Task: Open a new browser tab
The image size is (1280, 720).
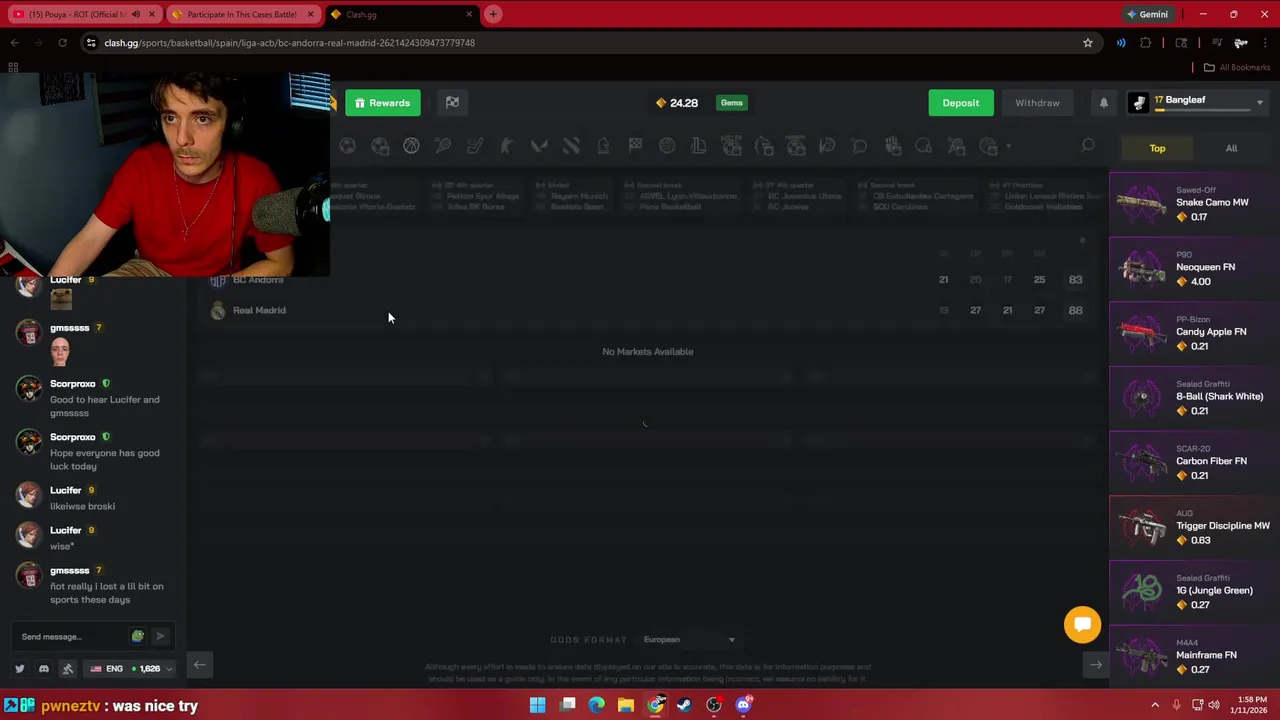Action: (x=493, y=14)
